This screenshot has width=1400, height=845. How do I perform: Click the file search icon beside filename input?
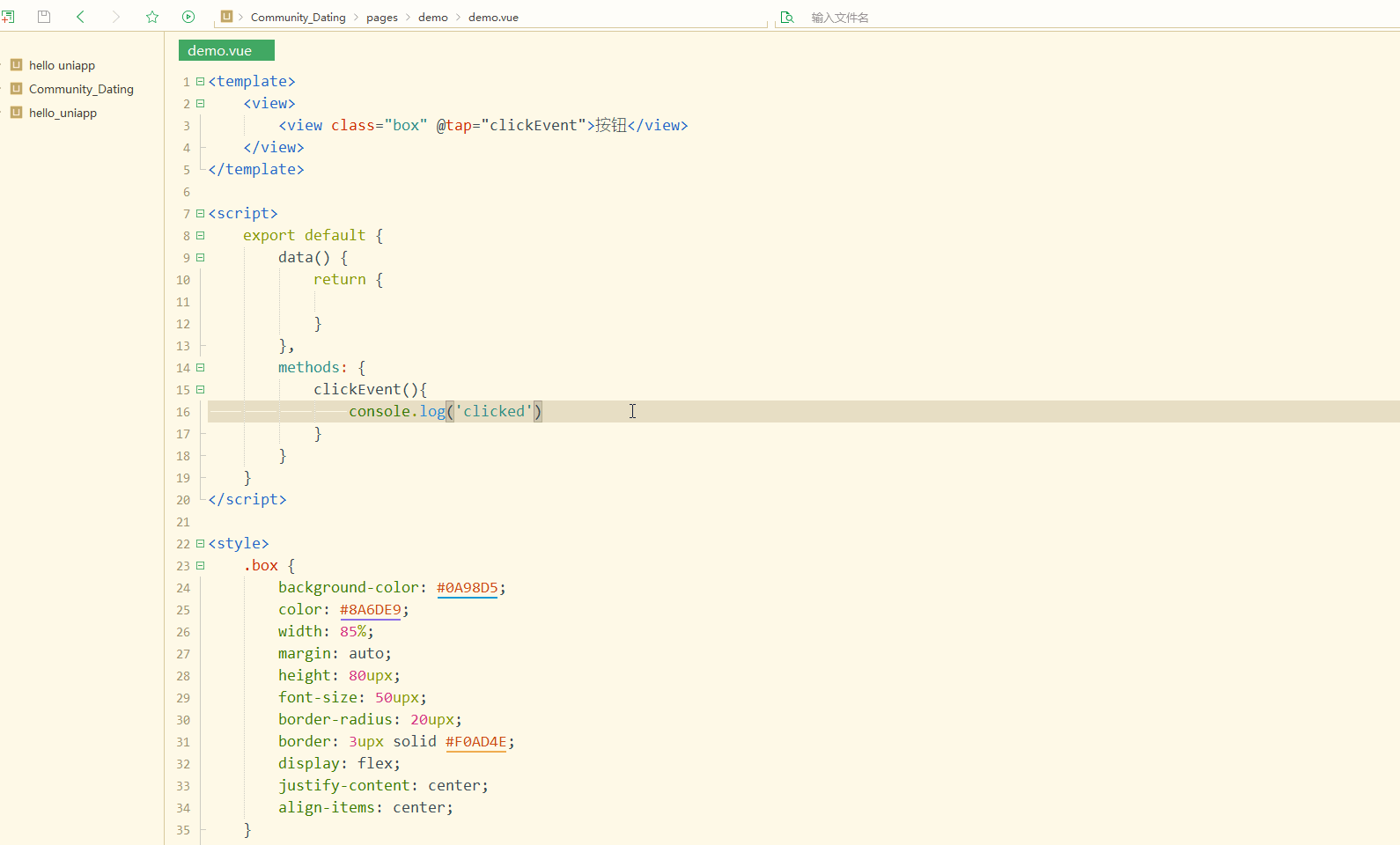tap(787, 17)
